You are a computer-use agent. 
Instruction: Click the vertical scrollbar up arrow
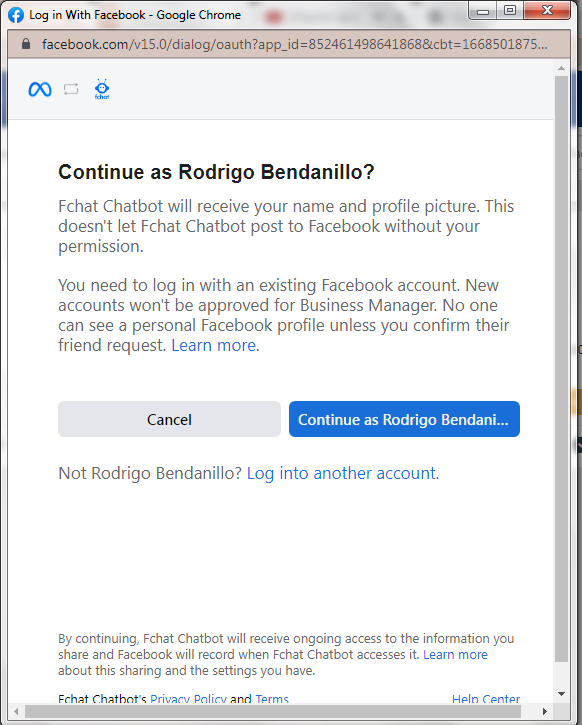tap(561, 68)
